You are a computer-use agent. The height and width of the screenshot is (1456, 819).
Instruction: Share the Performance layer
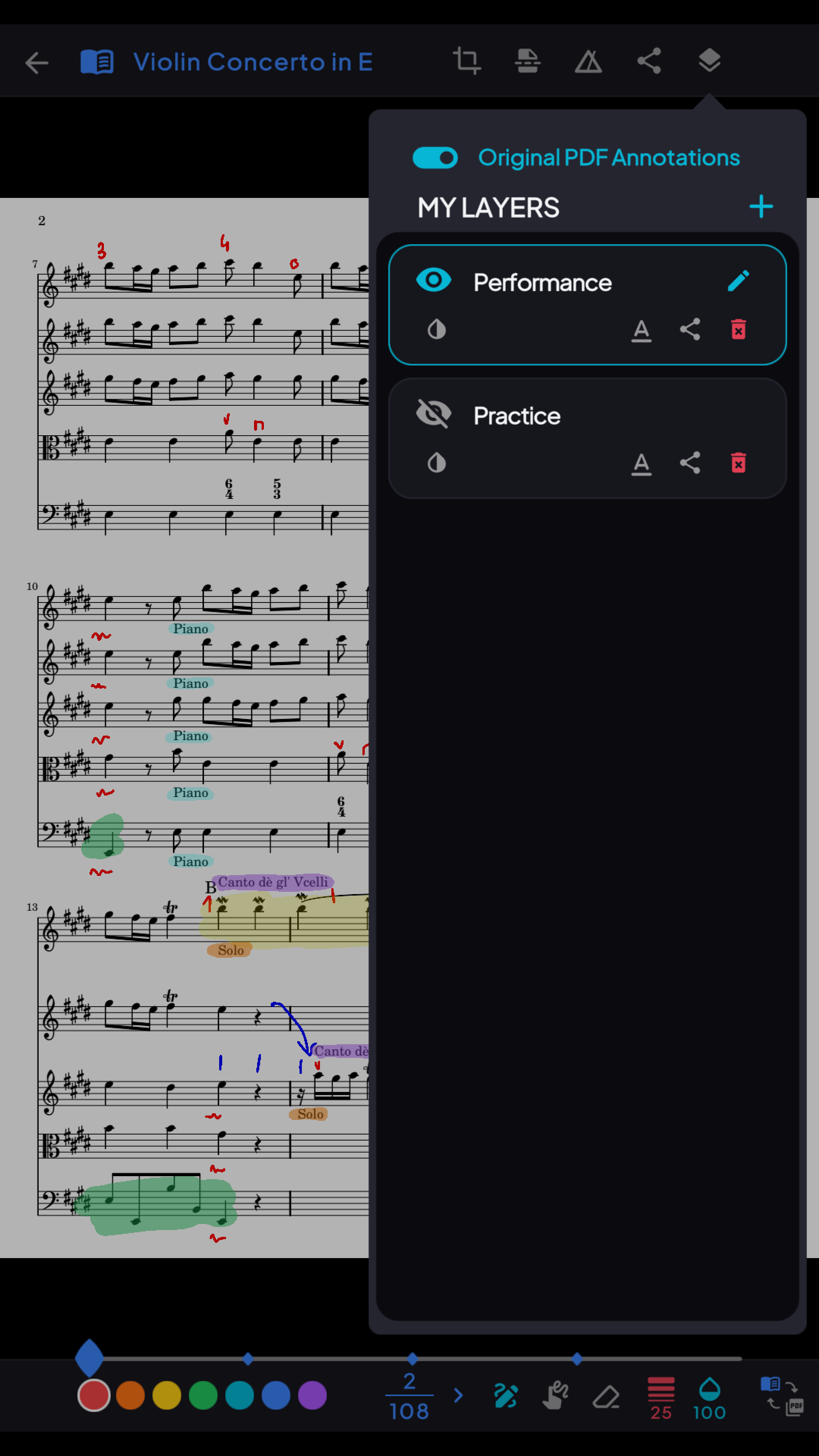point(690,329)
